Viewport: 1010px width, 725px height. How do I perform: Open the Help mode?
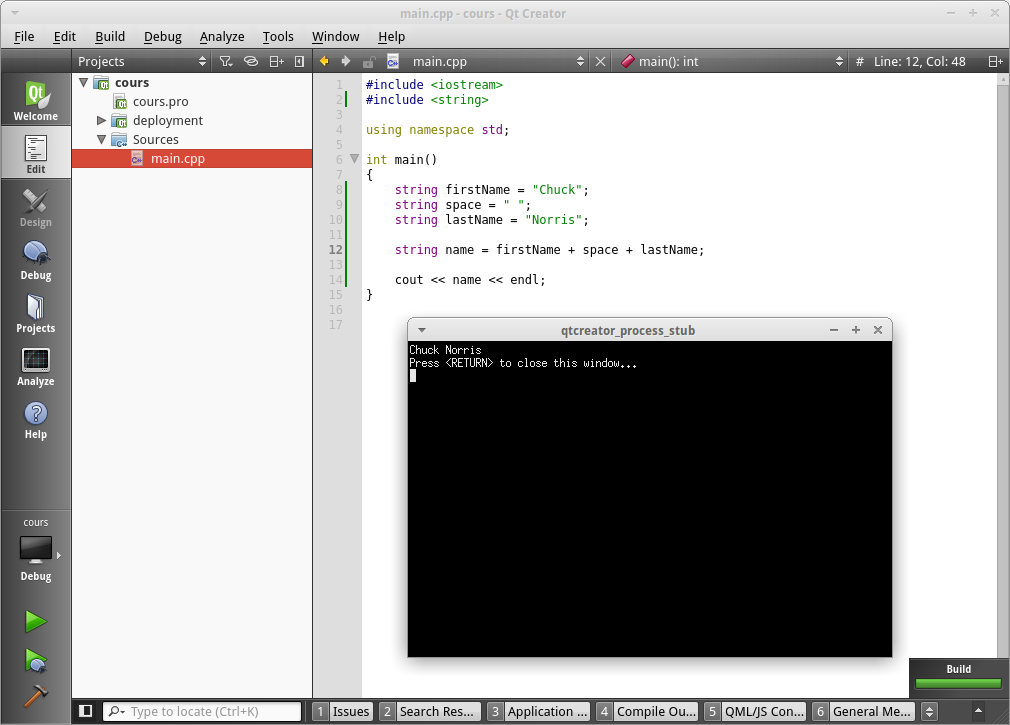tap(35, 418)
